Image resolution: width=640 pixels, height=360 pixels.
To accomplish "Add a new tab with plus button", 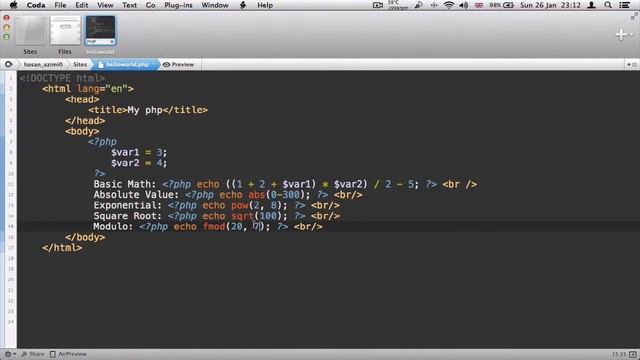I will 621,35.
